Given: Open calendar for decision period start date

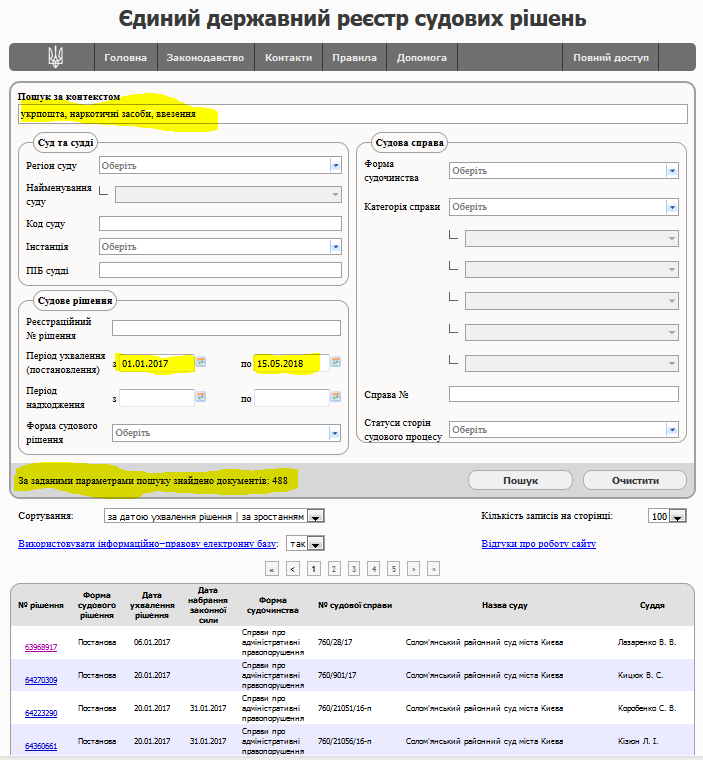Looking at the screenshot, I should coord(201,362).
